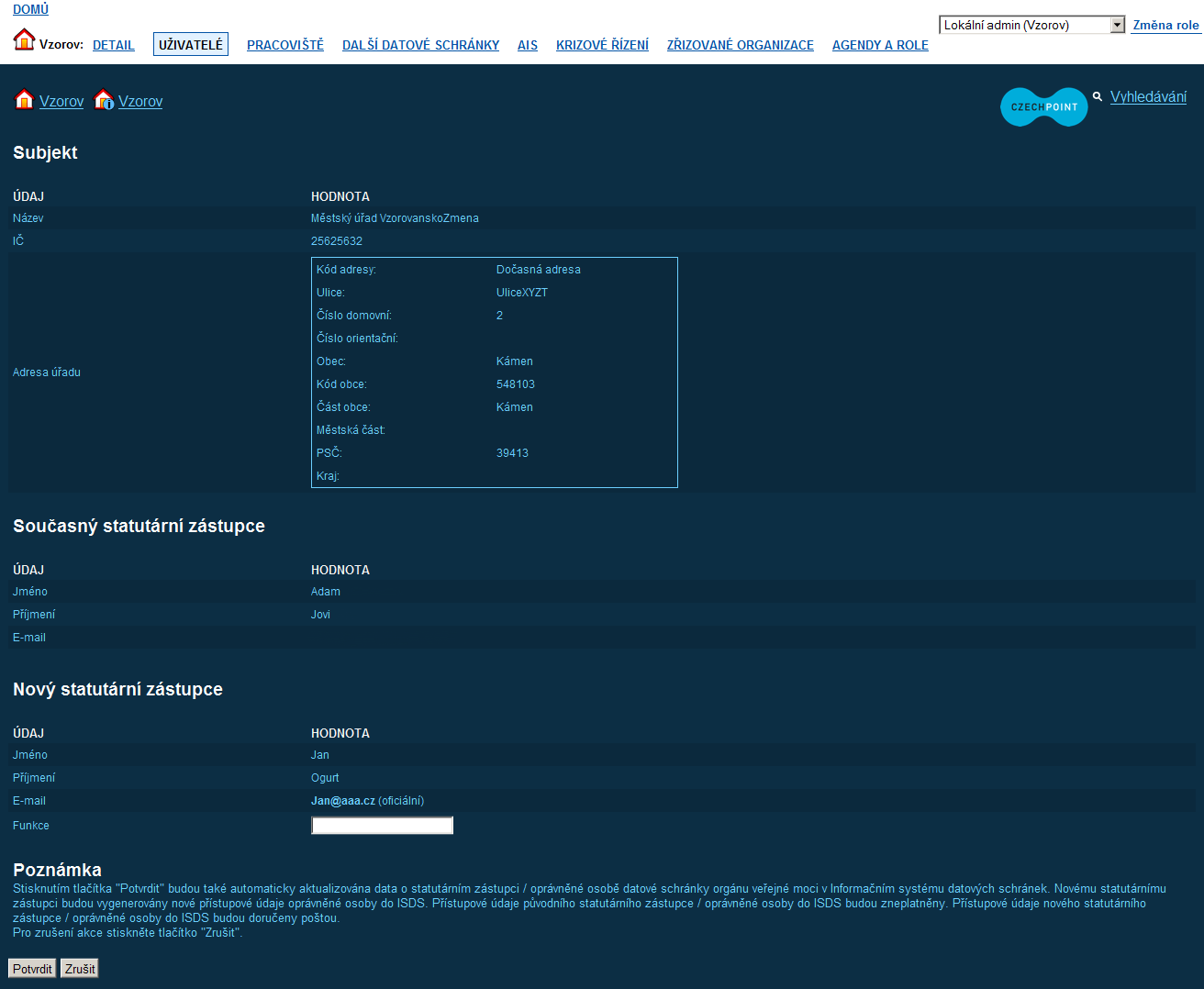Click the Subjekt heading
The image size is (1204, 989).
tap(45, 153)
